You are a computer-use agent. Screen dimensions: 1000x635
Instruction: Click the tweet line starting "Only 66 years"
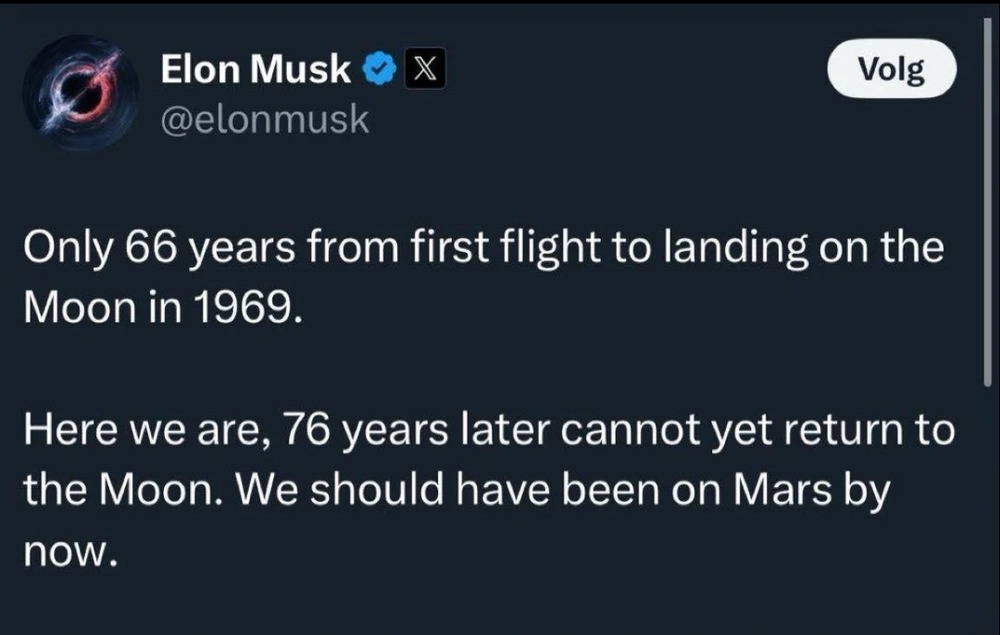click(x=483, y=249)
